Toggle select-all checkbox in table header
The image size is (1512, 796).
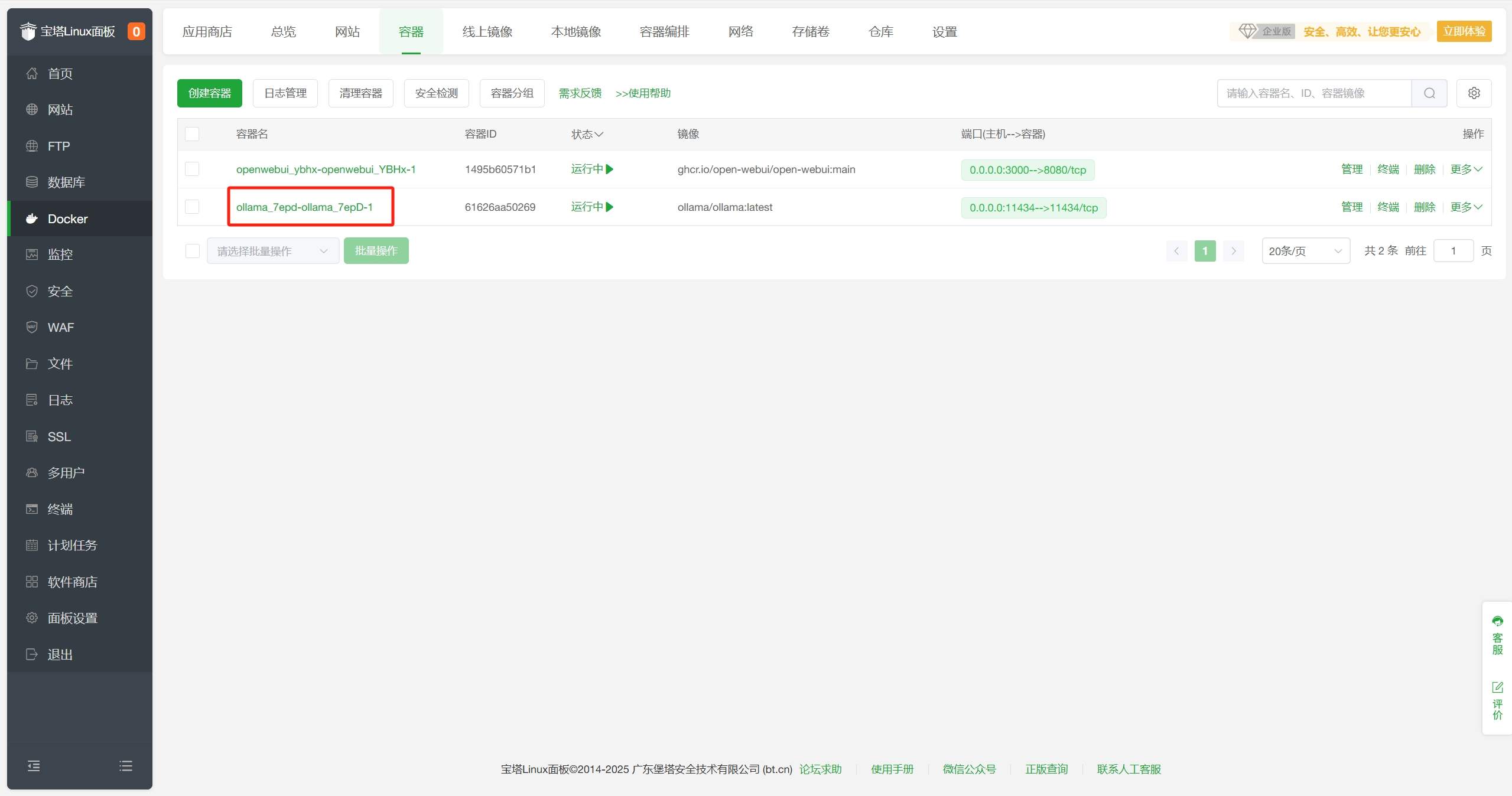(x=192, y=134)
